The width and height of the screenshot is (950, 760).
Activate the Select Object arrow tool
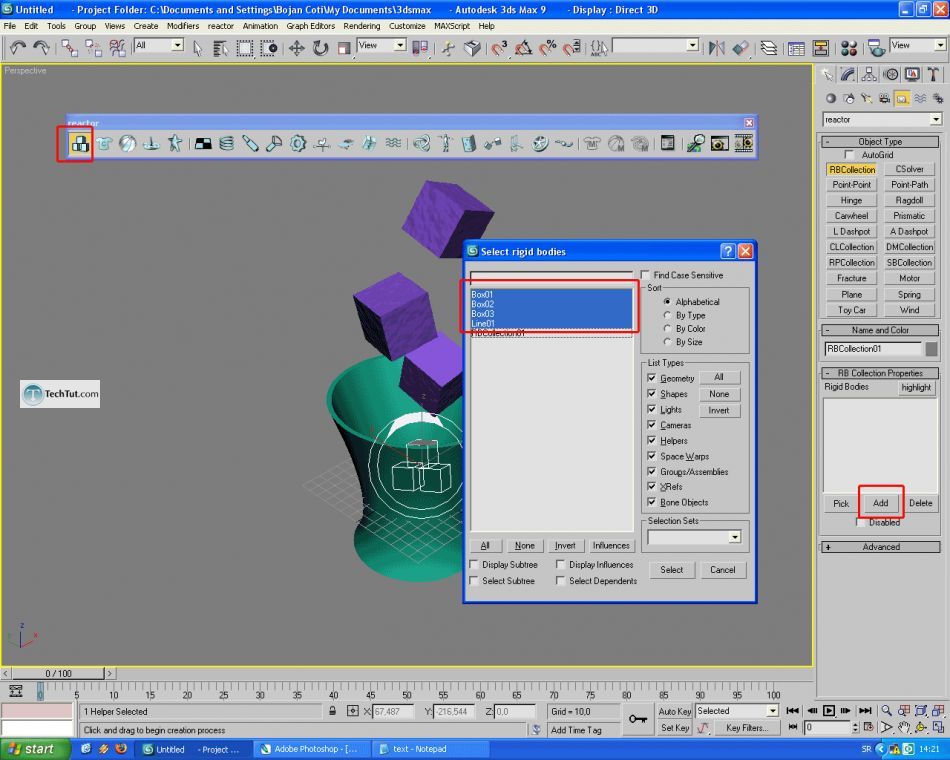pos(197,48)
